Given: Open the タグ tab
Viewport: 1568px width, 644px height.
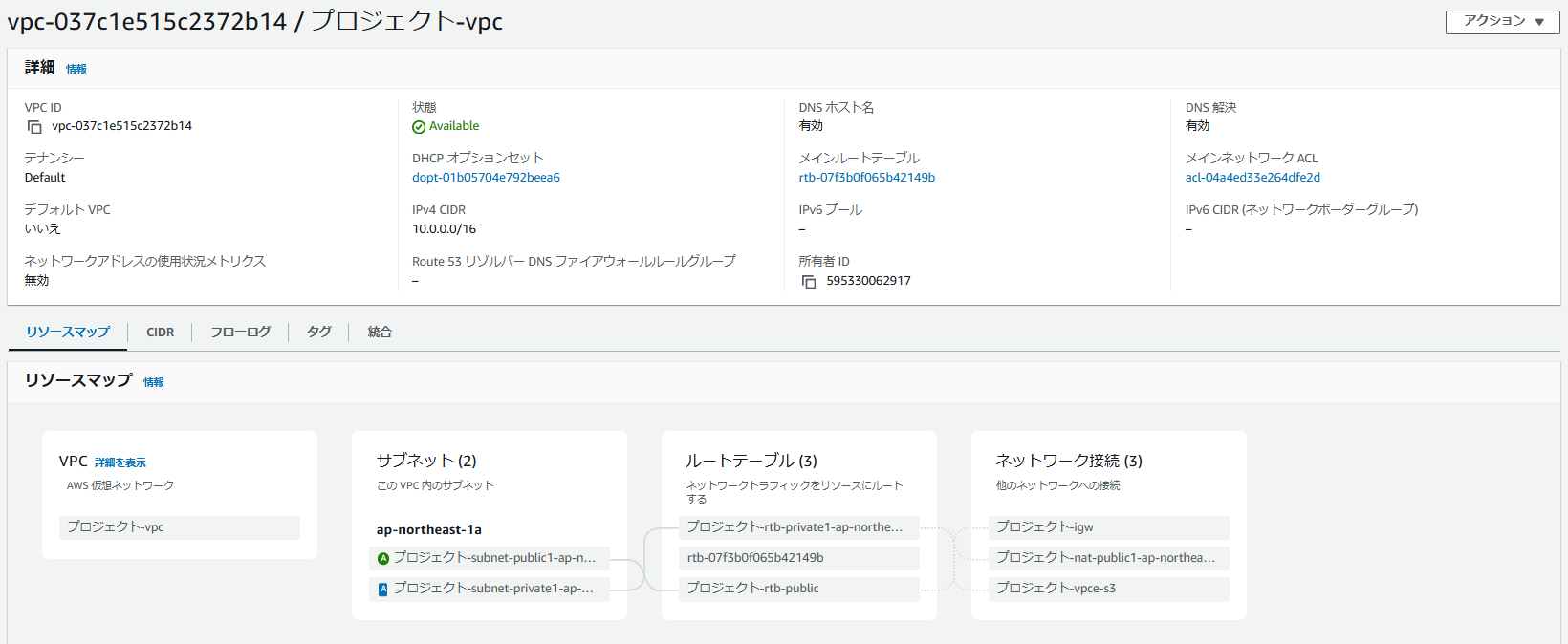Looking at the screenshot, I should click(318, 332).
